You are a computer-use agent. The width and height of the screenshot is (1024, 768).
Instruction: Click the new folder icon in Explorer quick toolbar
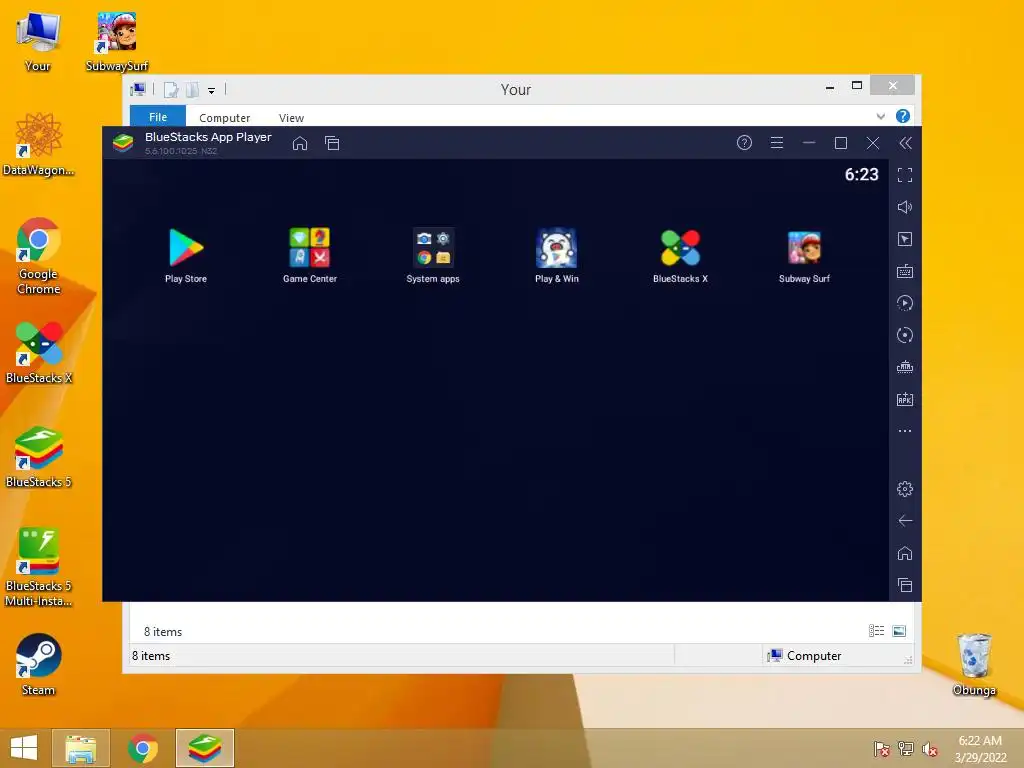pos(192,90)
